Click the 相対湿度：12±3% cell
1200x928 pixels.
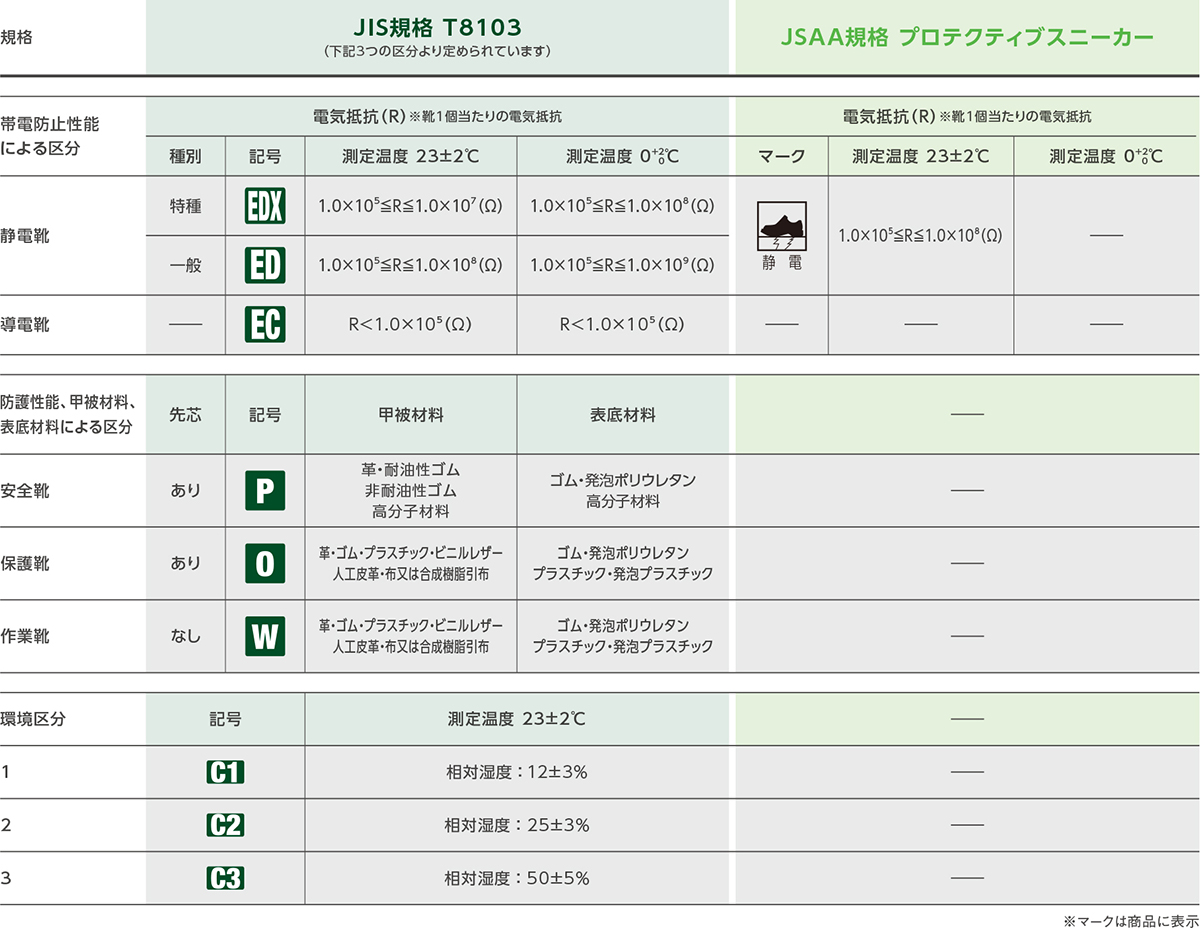click(516, 772)
